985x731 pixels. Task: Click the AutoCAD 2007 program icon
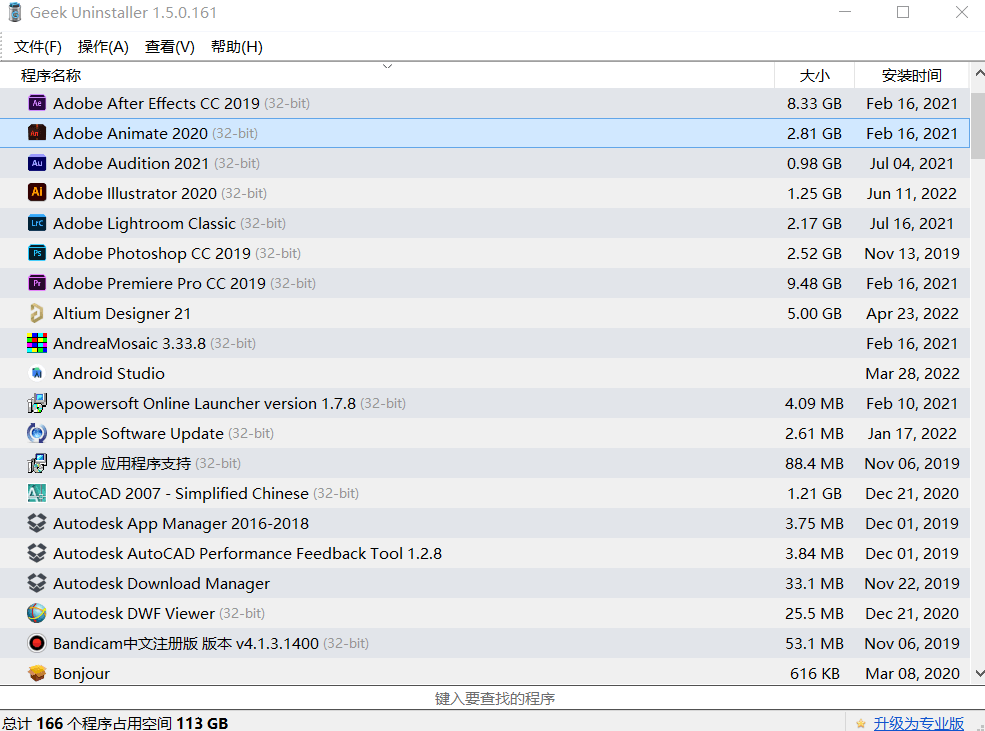pyautogui.click(x=35, y=493)
